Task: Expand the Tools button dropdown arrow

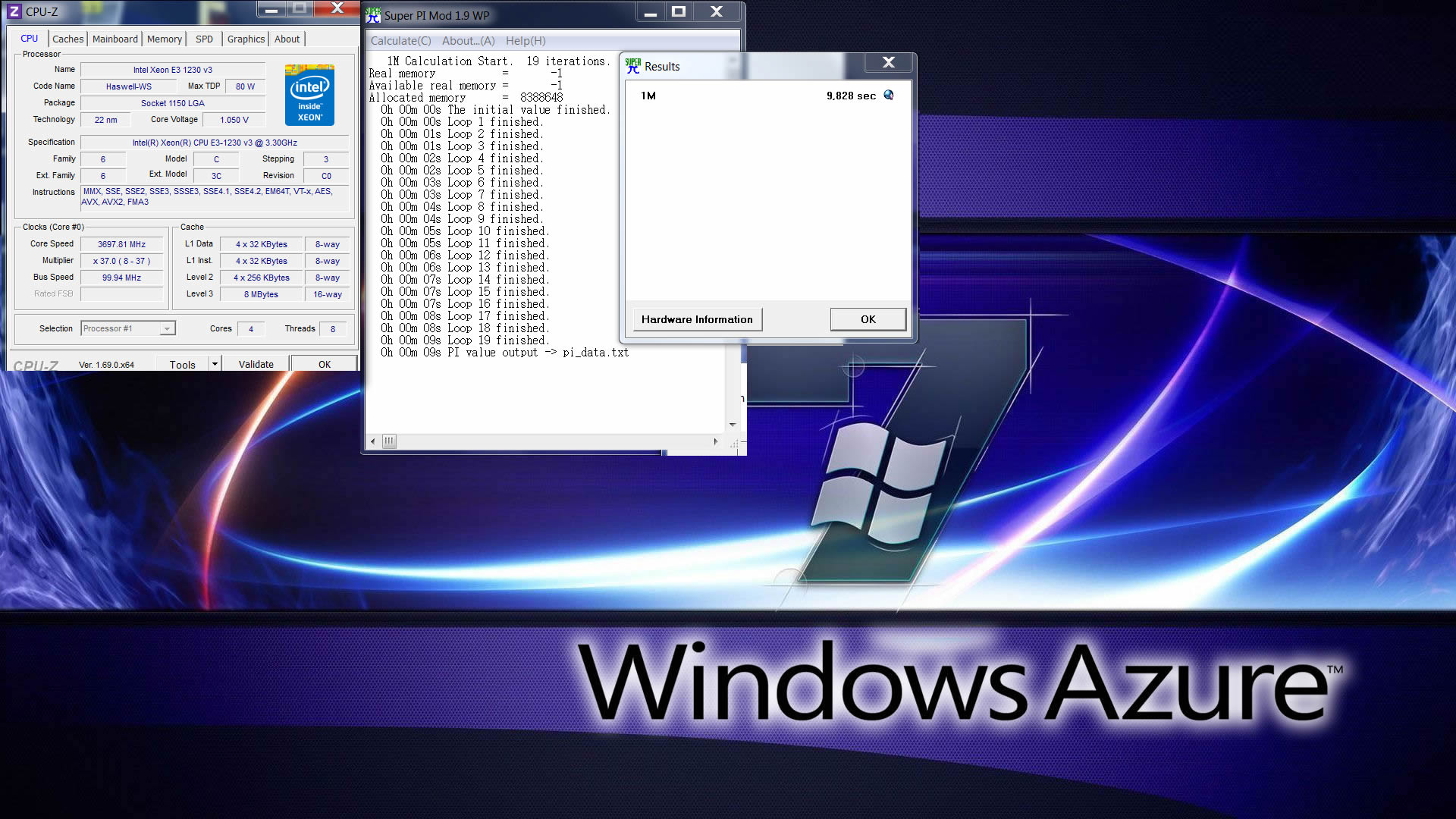Action: 215,365
